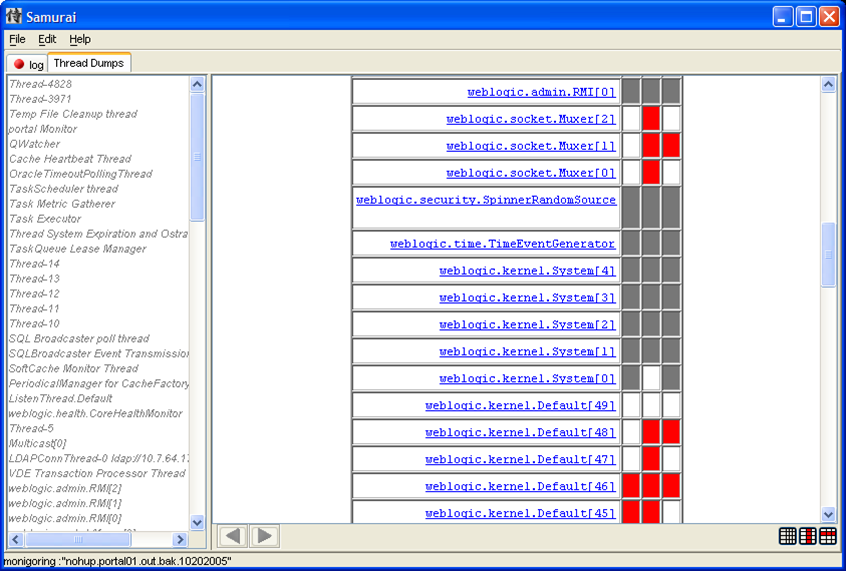
Task: Select Cache Heartbeat Thread
Action: pos(70,159)
